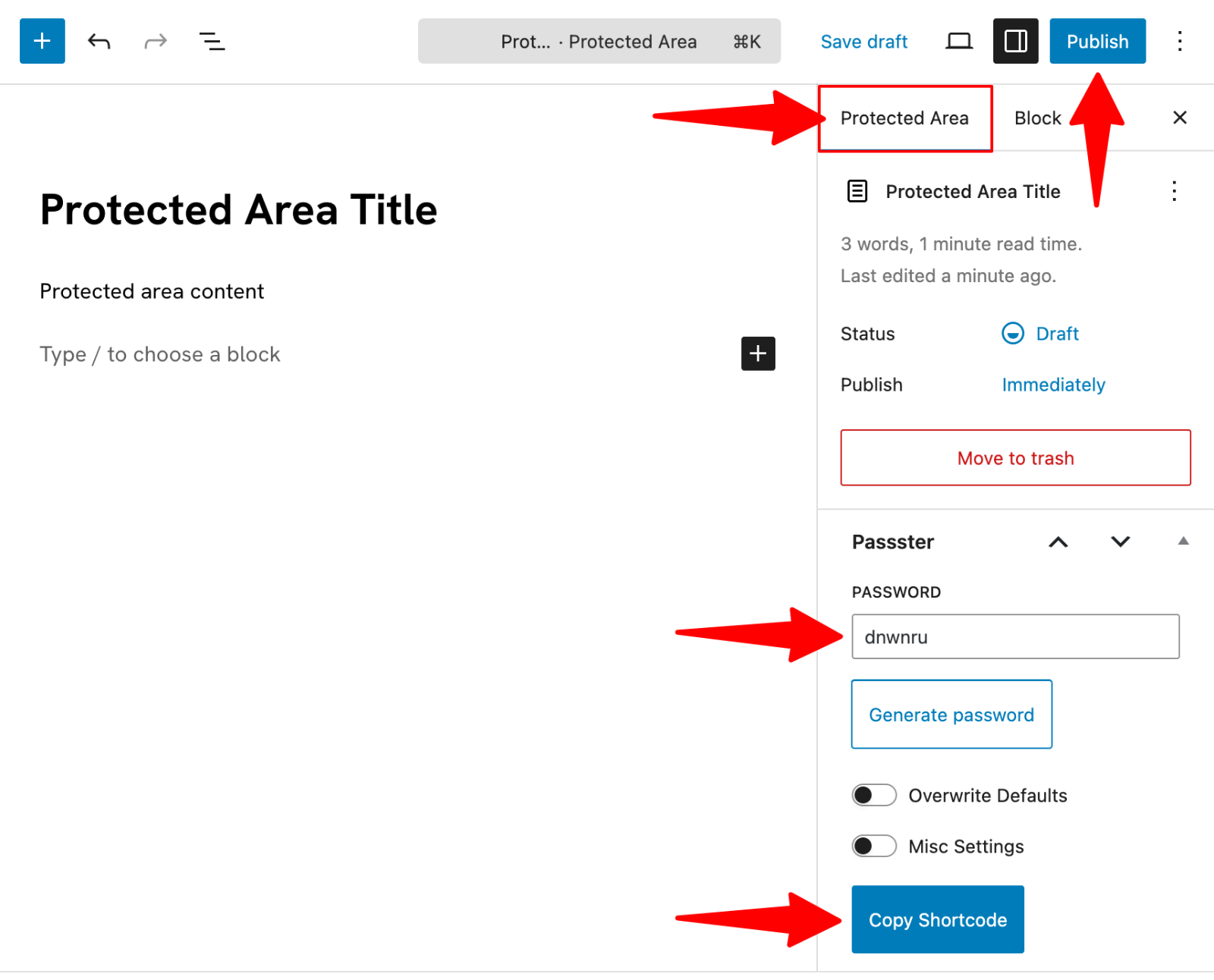The width and height of the screenshot is (1214, 980).
Task: Enable the Overwrite Defaults toggle
Action: point(874,795)
